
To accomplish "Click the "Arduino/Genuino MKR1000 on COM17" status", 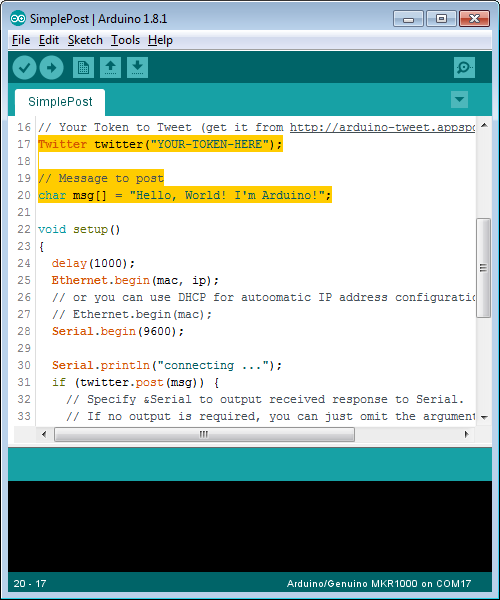I will (379, 584).
